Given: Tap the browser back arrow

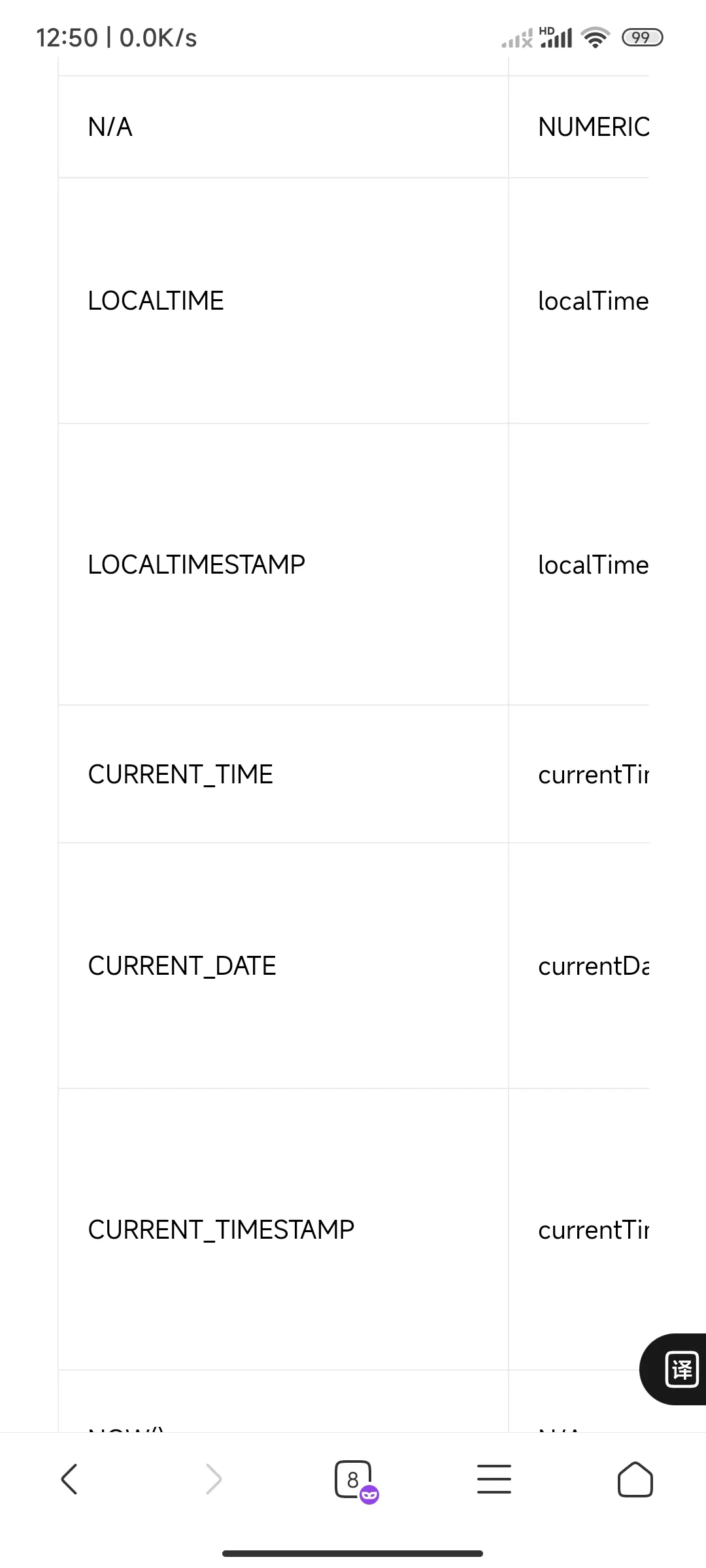Looking at the screenshot, I should coord(69,1478).
